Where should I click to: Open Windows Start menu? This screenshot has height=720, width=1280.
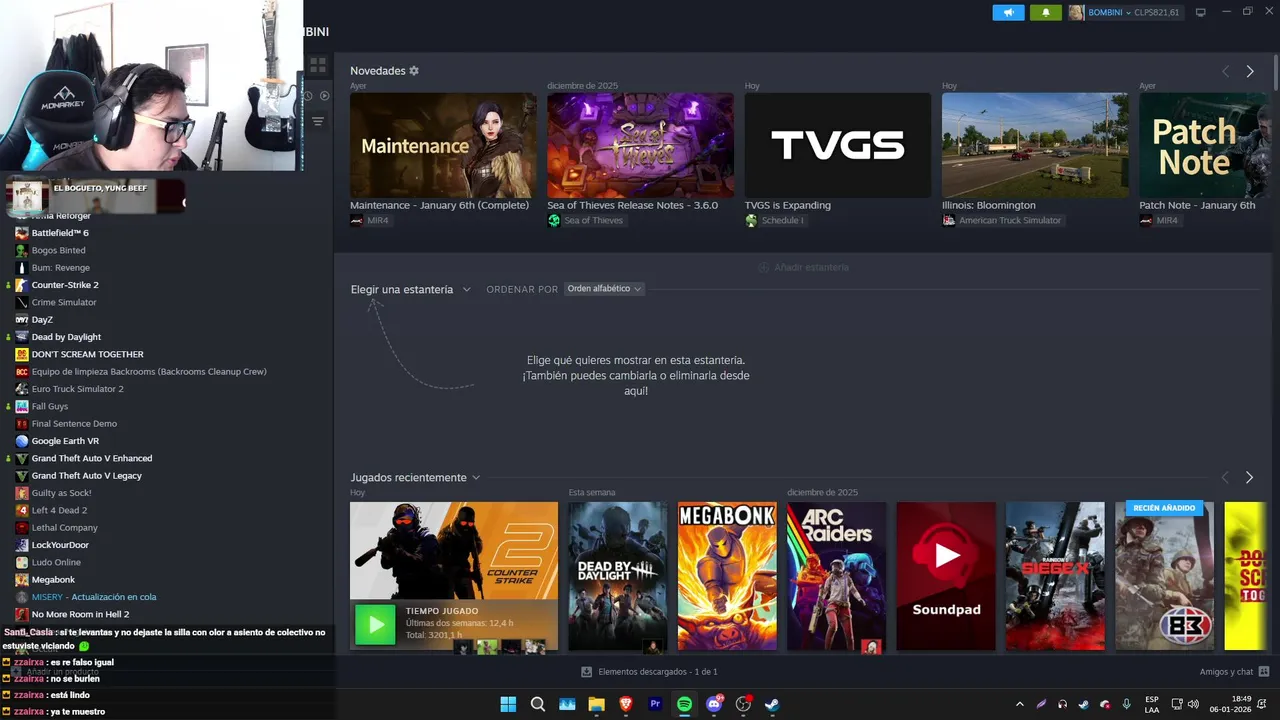(508, 704)
